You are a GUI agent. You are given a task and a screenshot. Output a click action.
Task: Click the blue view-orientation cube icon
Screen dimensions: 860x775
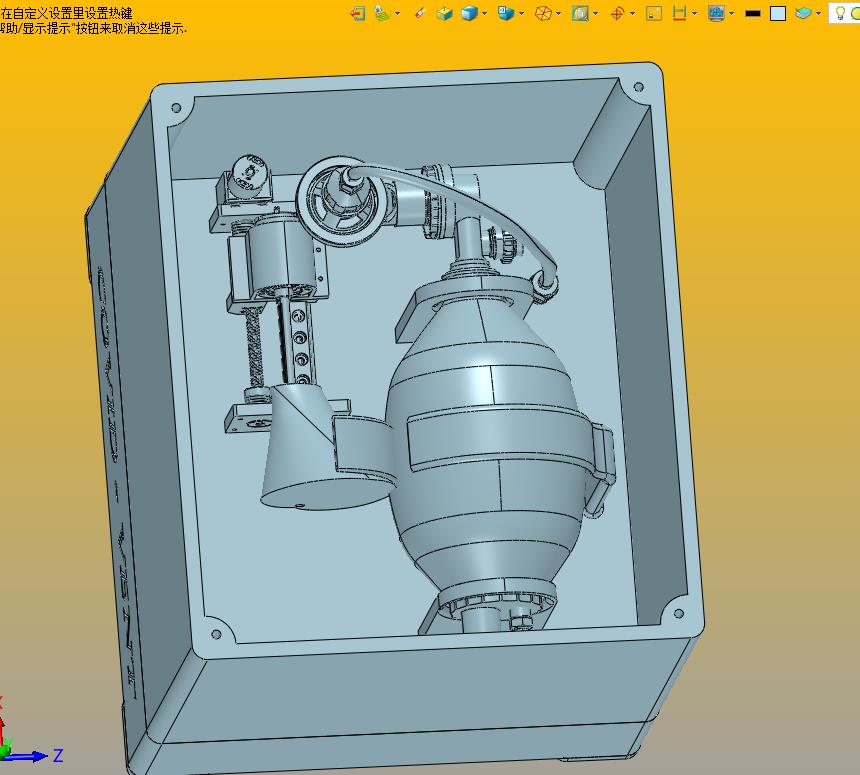(x=506, y=13)
